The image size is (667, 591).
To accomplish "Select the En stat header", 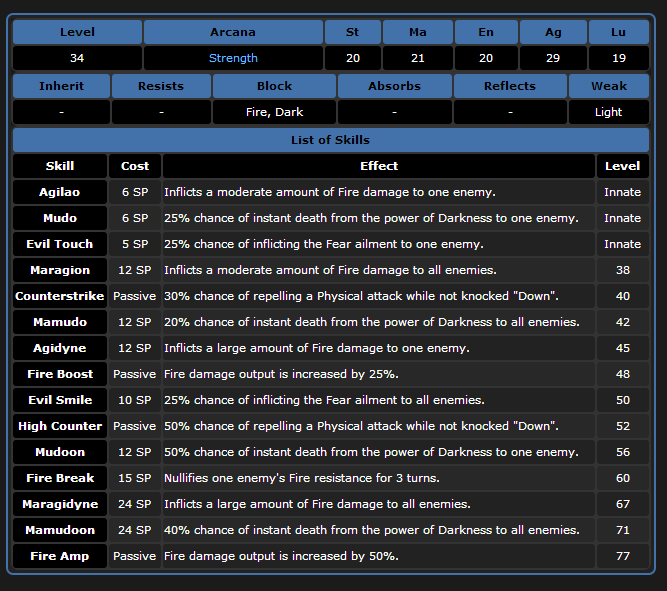I will [x=486, y=32].
